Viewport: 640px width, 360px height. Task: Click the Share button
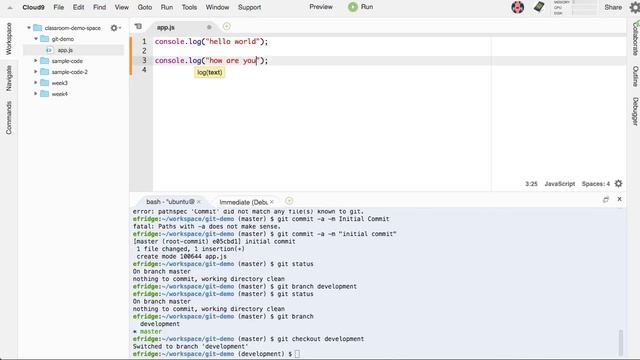click(613, 7)
